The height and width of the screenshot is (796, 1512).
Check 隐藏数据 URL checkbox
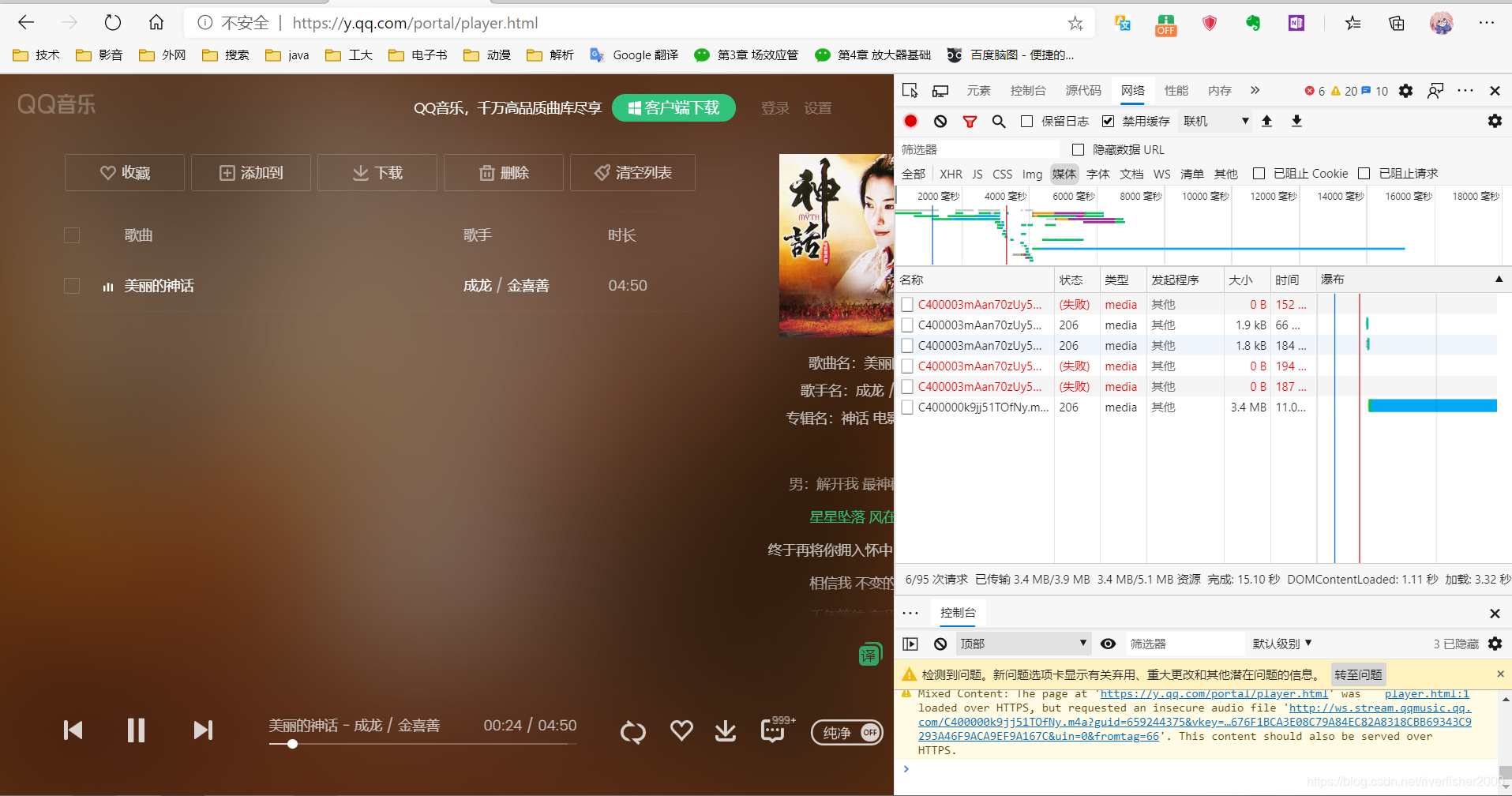point(1078,149)
